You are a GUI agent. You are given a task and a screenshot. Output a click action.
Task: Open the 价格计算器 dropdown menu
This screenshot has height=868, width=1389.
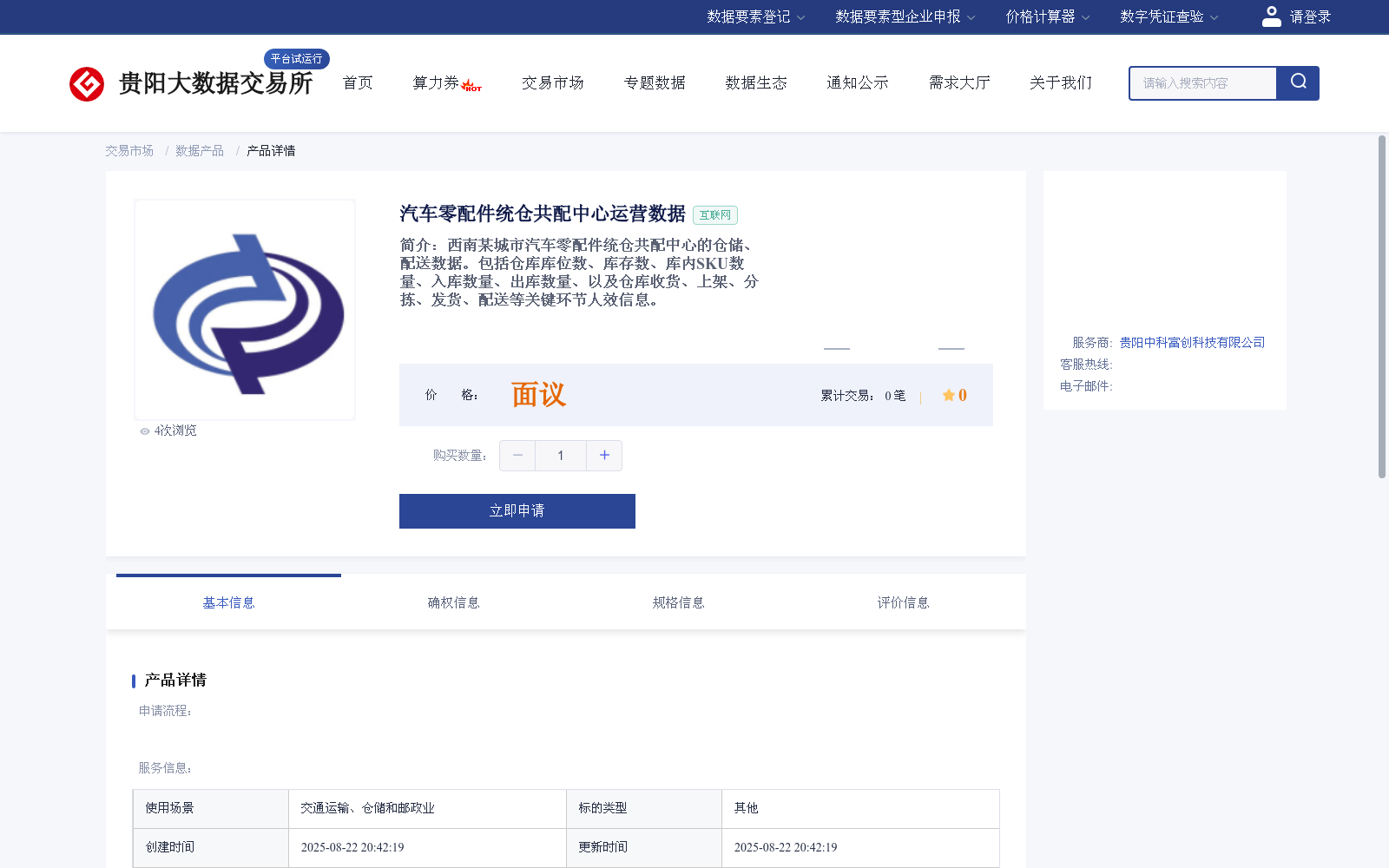point(1047,16)
